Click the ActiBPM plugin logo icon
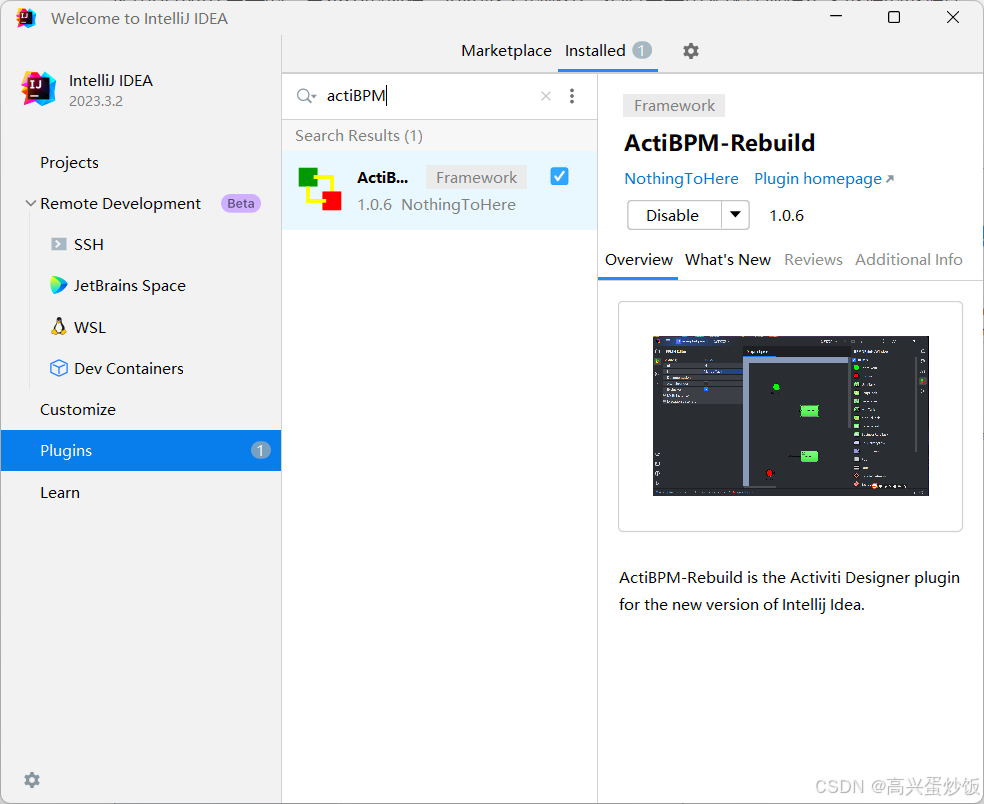The width and height of the screenshot is (984, 804). (320, 189)
